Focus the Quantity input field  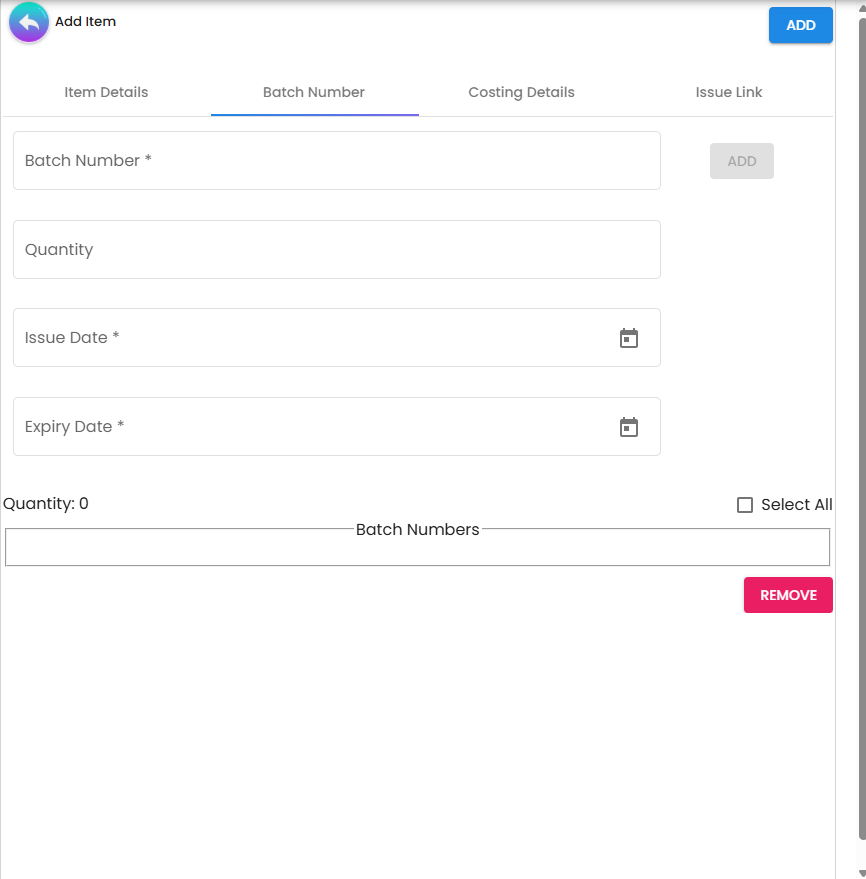click(x=300, y=249)
